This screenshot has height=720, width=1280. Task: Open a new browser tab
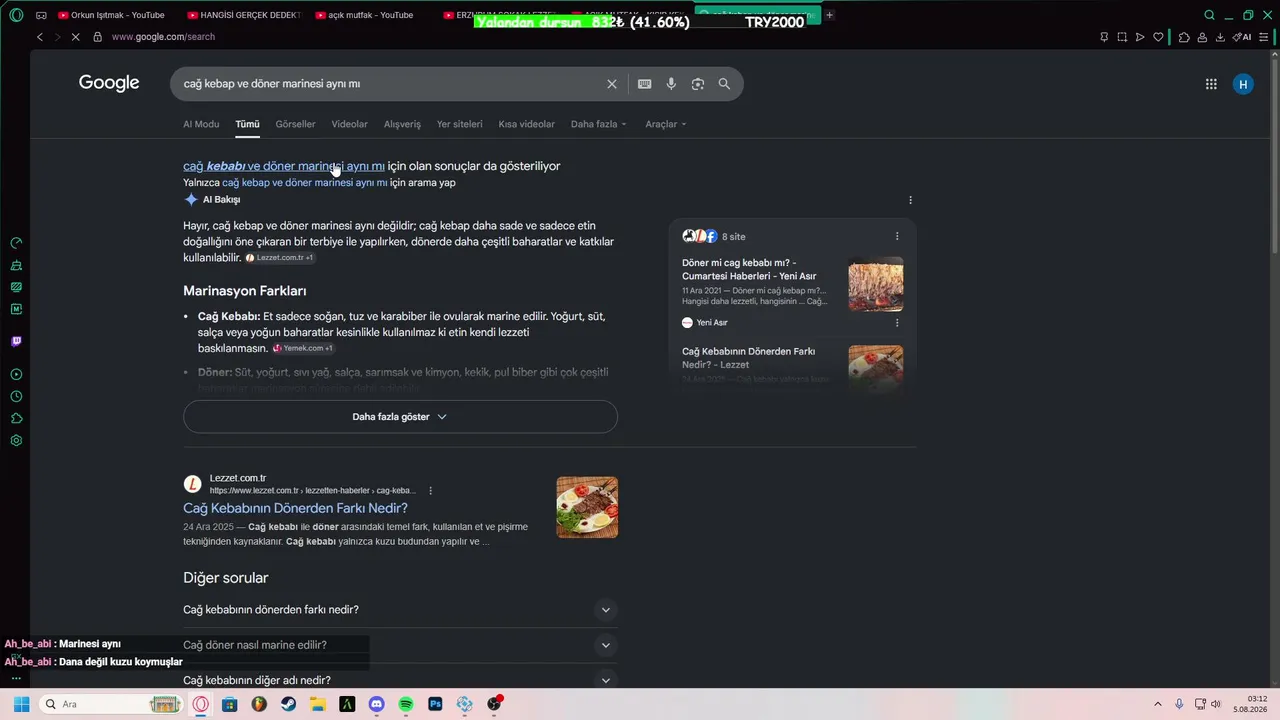point(829,15)
